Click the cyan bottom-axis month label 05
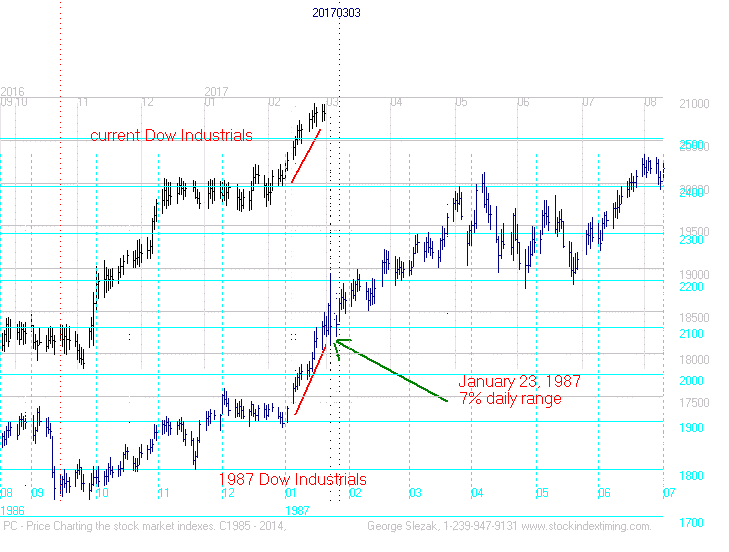Viewport: 729px width, 552px height. point(542,492)
